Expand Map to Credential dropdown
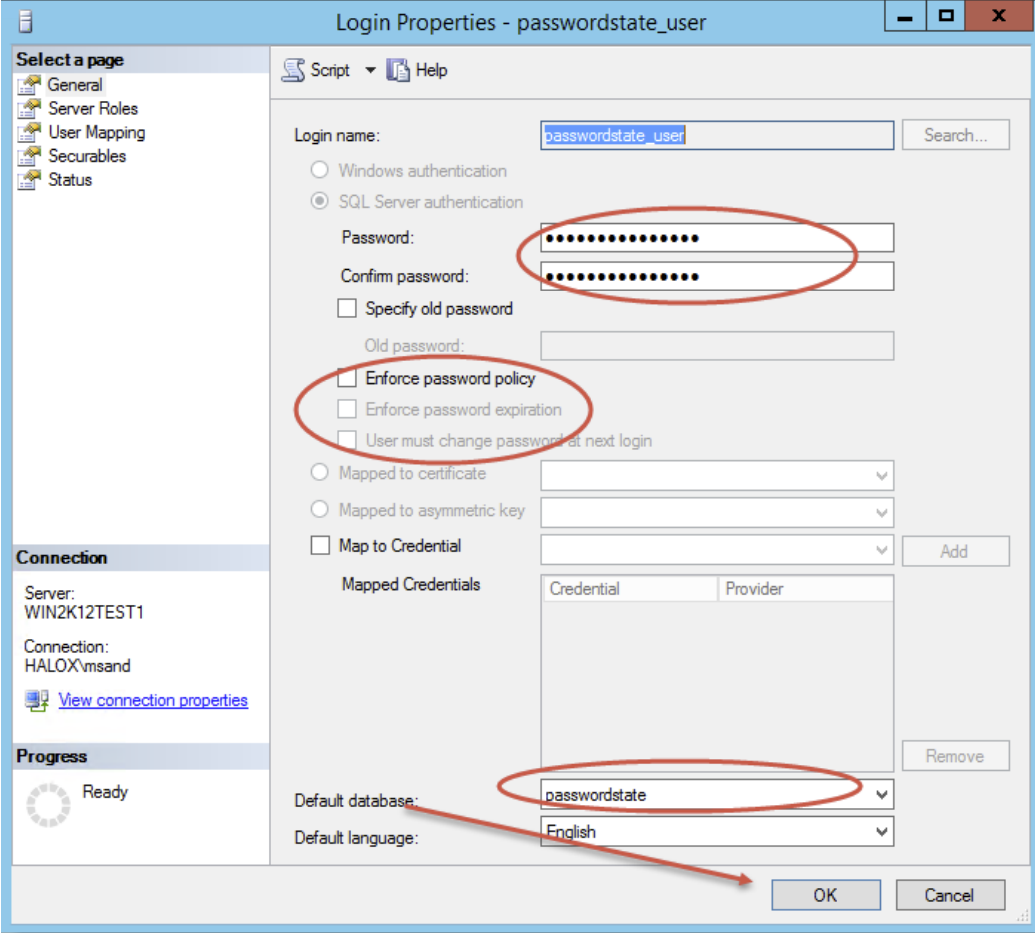Viewport: 1035px width, 933px height. (x=881, y=550)
